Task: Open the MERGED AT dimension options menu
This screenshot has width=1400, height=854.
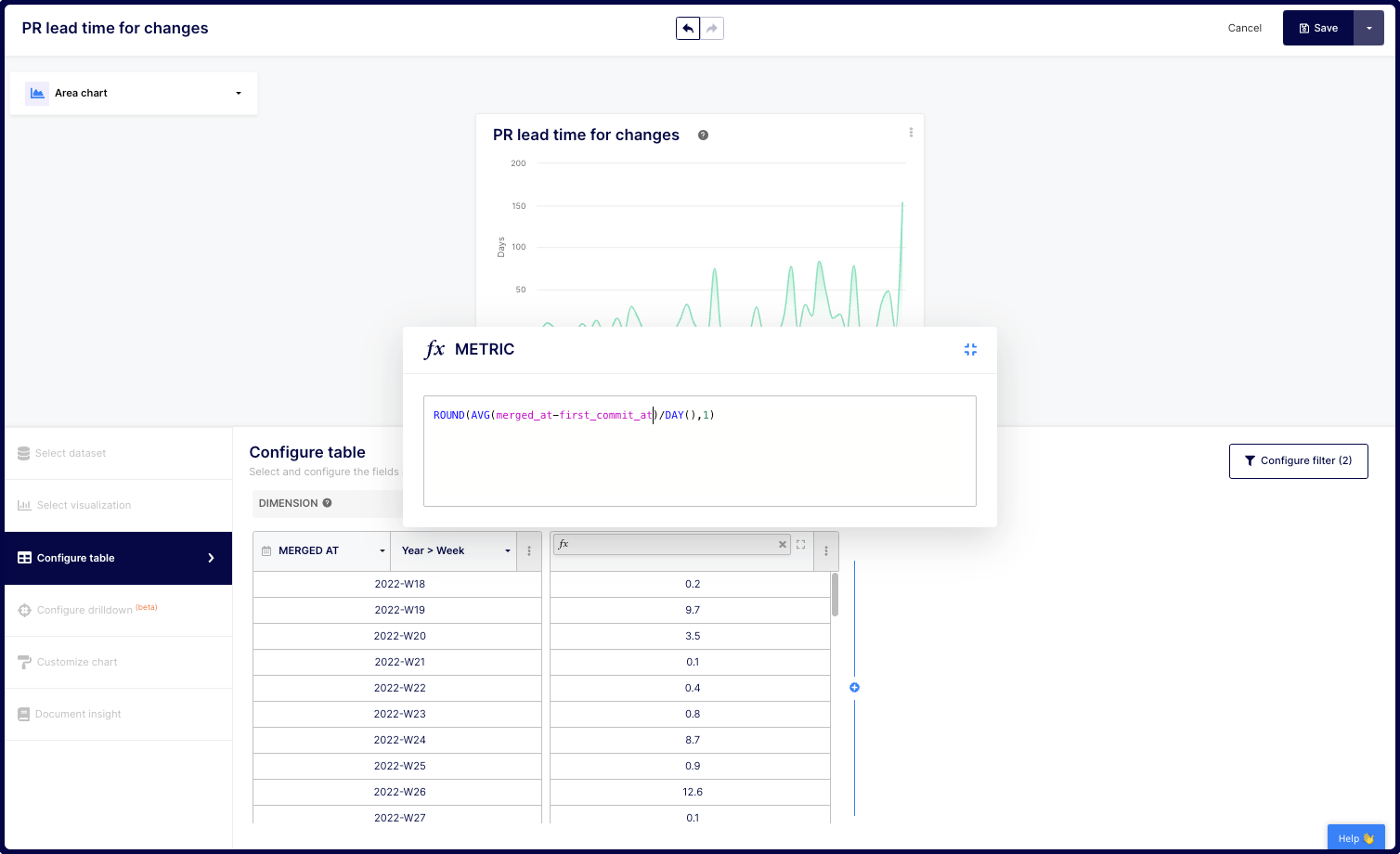Action: tap(529, 550)
